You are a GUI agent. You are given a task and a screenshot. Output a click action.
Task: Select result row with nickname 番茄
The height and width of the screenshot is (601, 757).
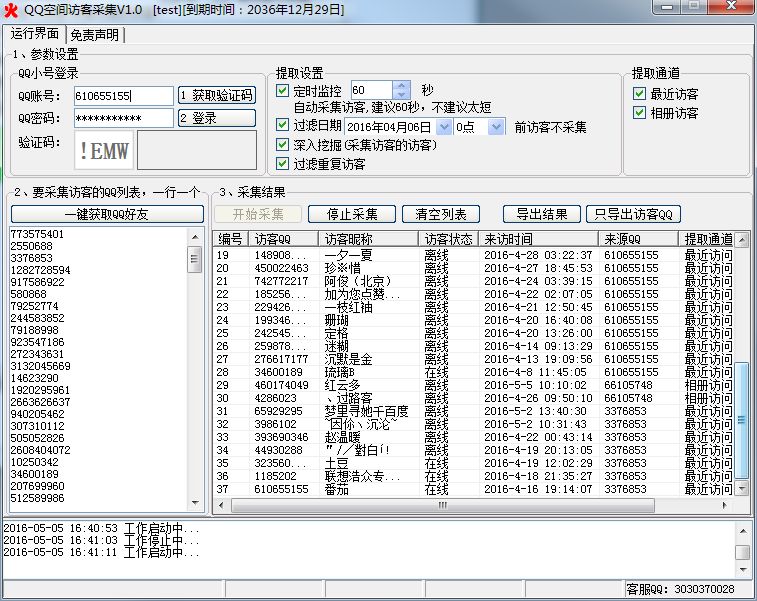coord(473,489)
